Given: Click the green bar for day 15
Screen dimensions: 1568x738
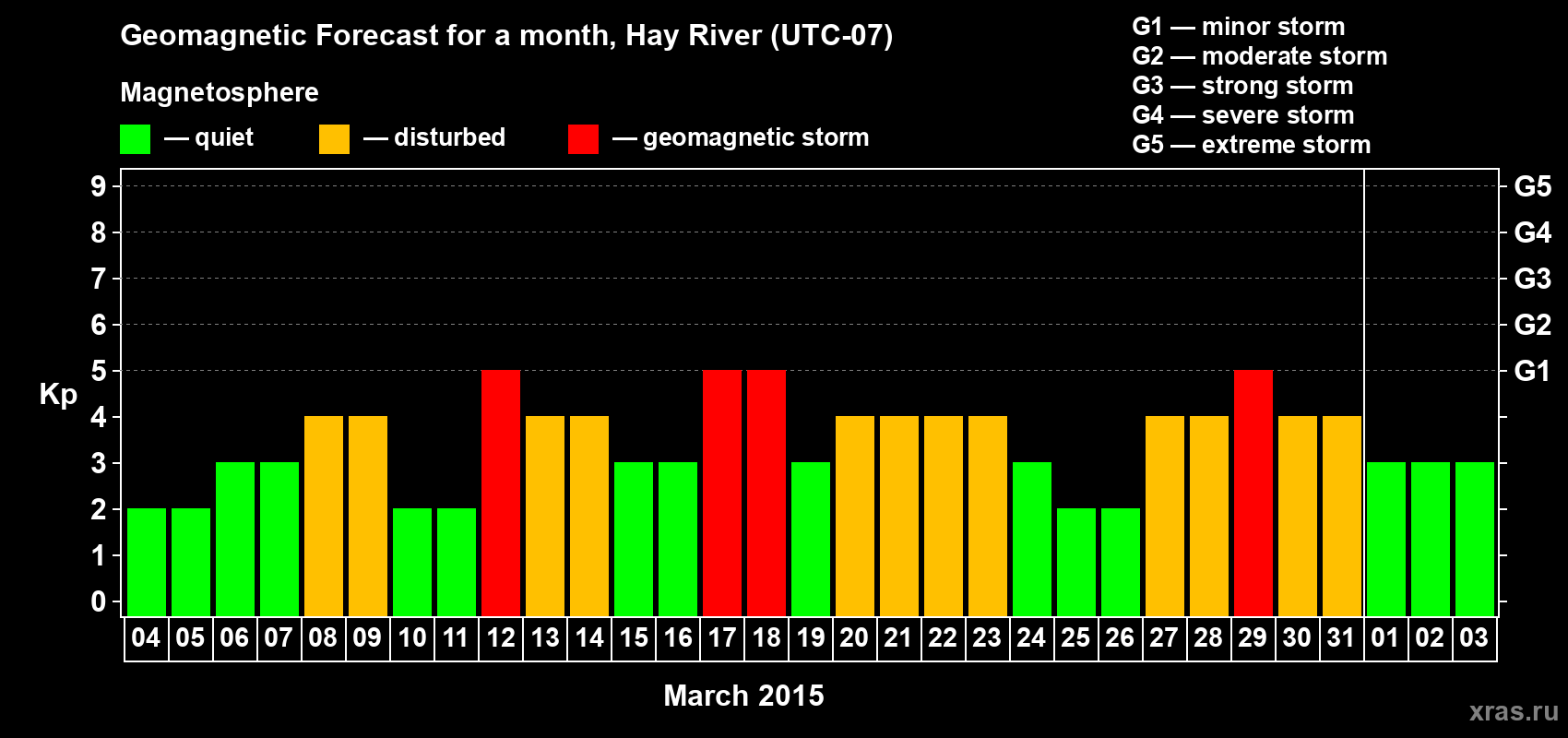Looking at the screenshot, I should (x=634, y=539).
